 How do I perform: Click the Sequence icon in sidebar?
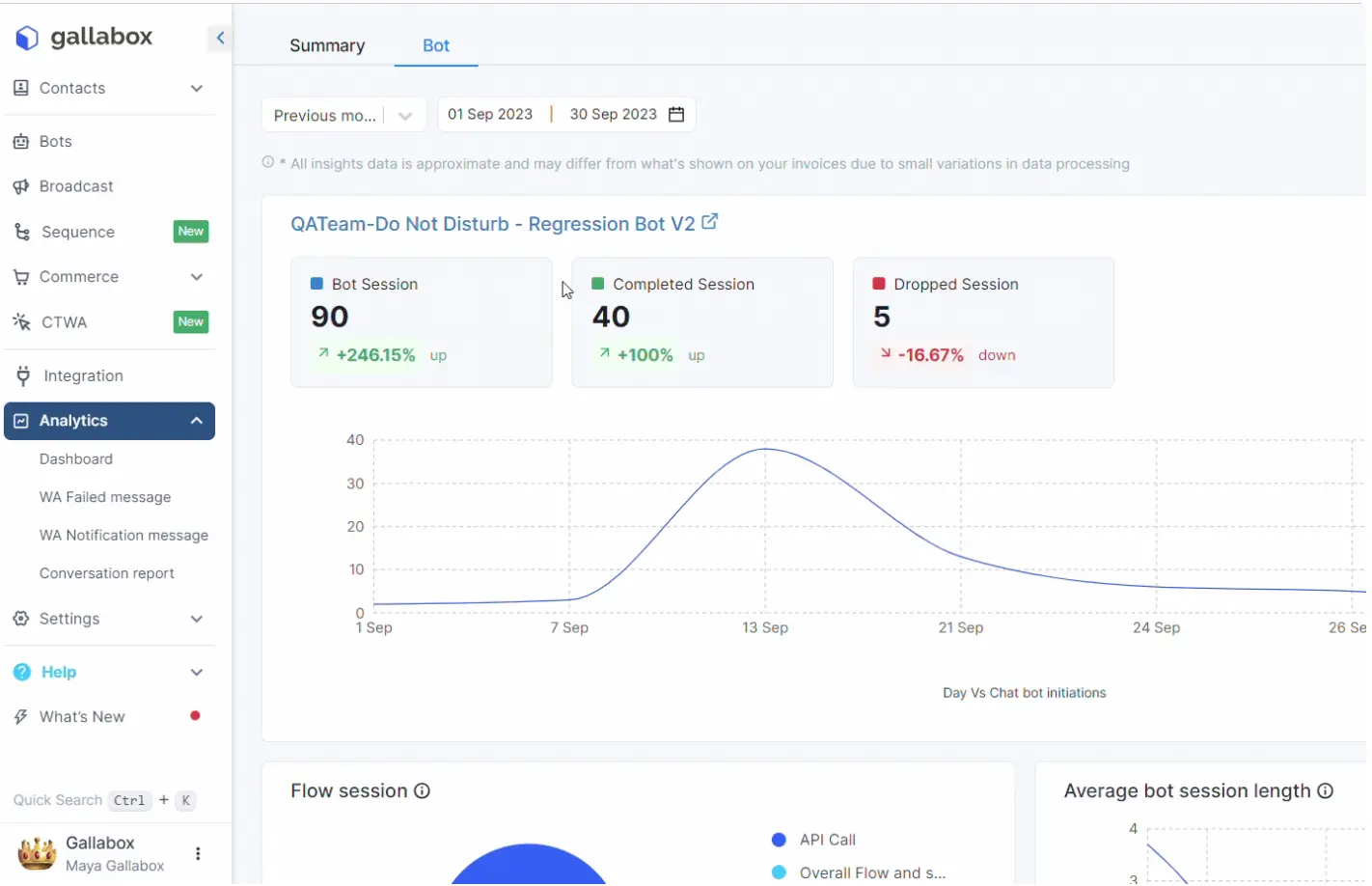22,233
